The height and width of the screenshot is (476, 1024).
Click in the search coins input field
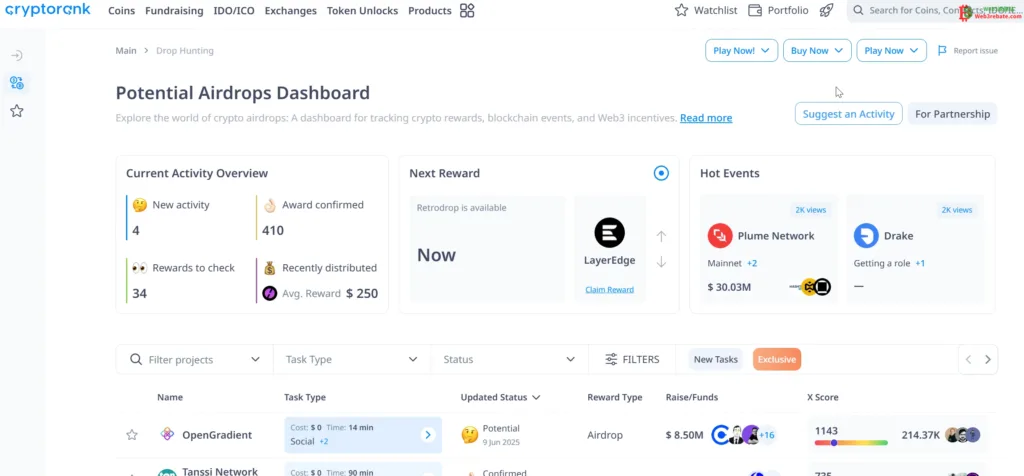934,10
